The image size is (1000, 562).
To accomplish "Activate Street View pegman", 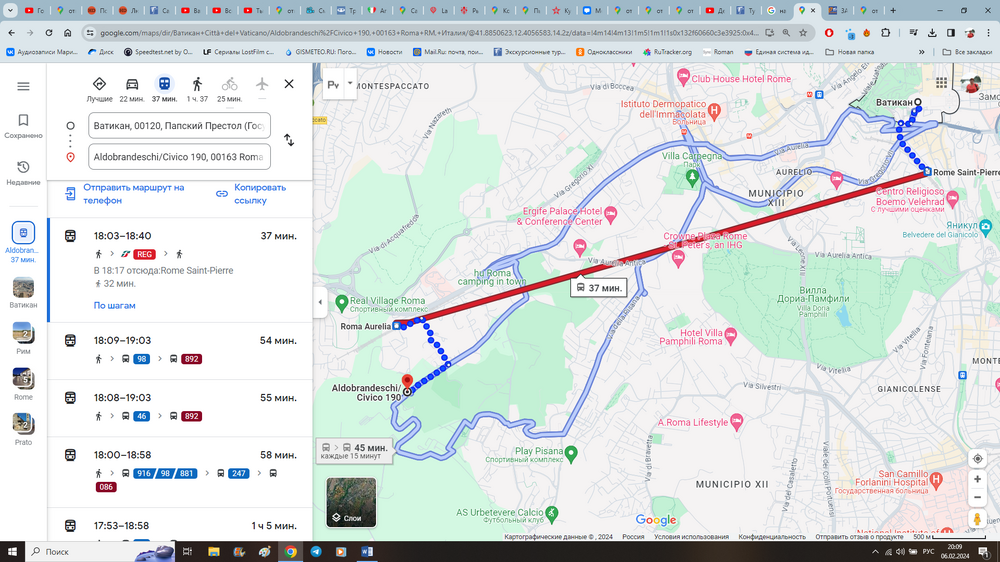I will coord(977,519).
